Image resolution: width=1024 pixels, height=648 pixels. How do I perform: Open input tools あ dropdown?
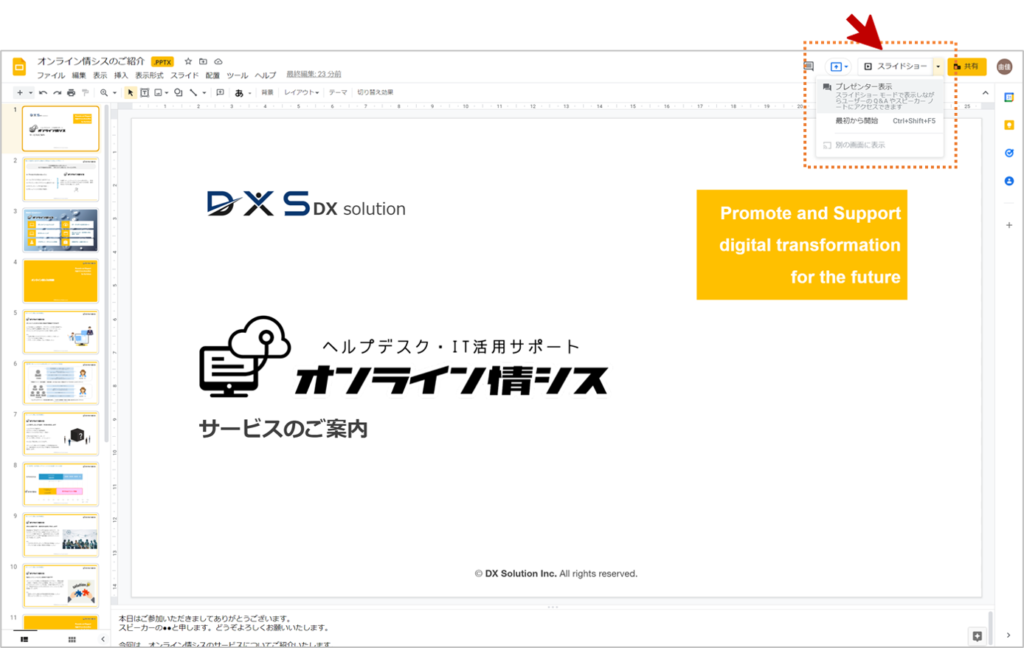pos(243,93)
